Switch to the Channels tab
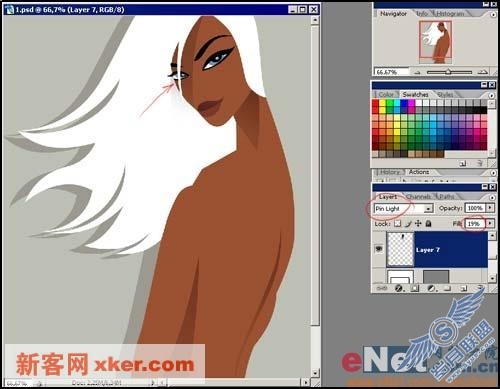 tap(419, 197)
